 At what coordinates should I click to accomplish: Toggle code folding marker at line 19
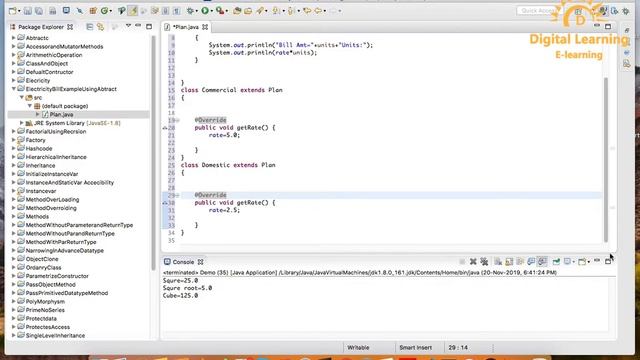[178, 120]
